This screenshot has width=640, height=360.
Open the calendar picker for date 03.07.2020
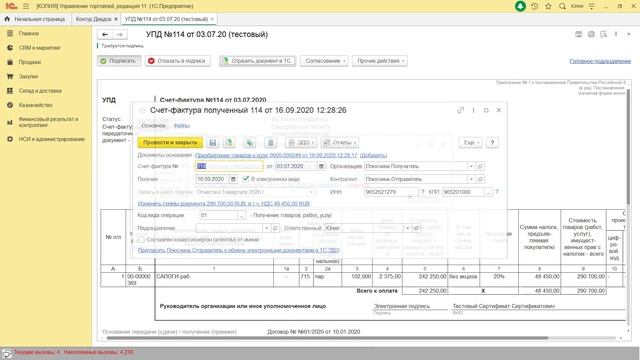pos(321,166)
